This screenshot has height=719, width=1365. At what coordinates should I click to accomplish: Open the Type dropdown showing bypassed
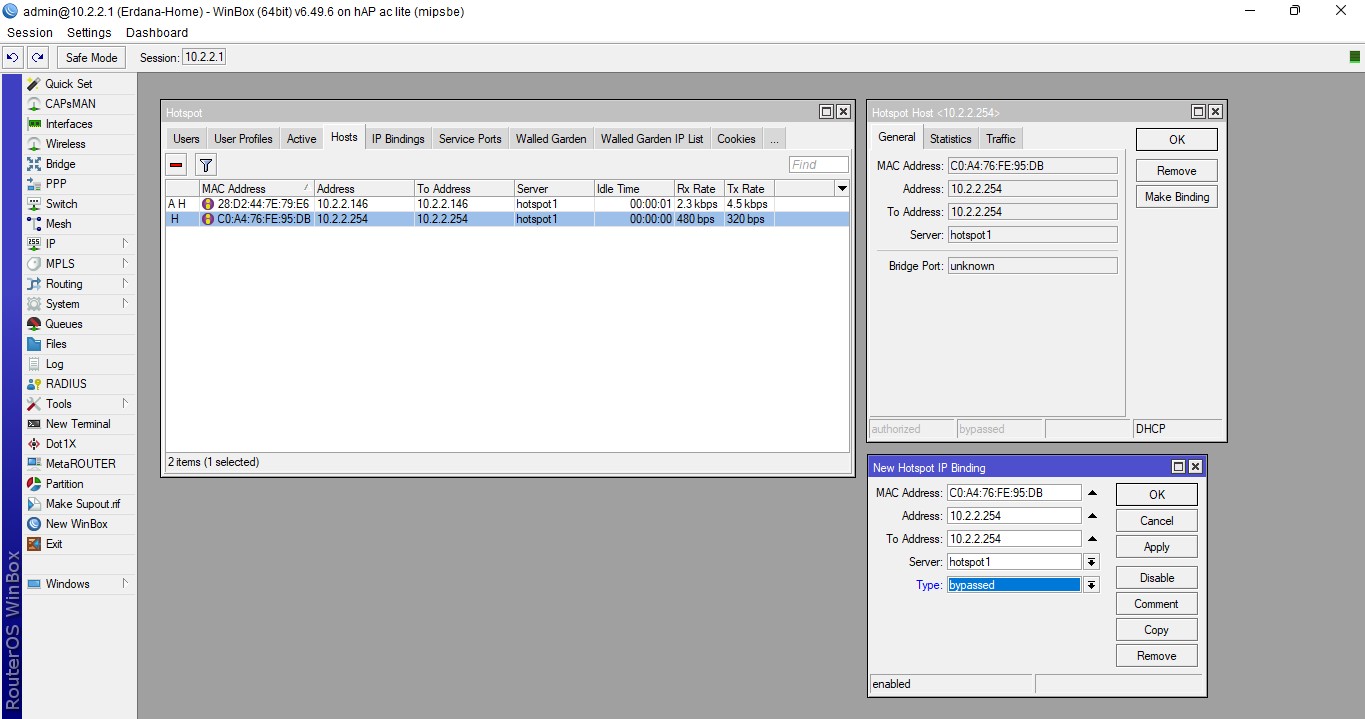click(x=1091, y=585)
